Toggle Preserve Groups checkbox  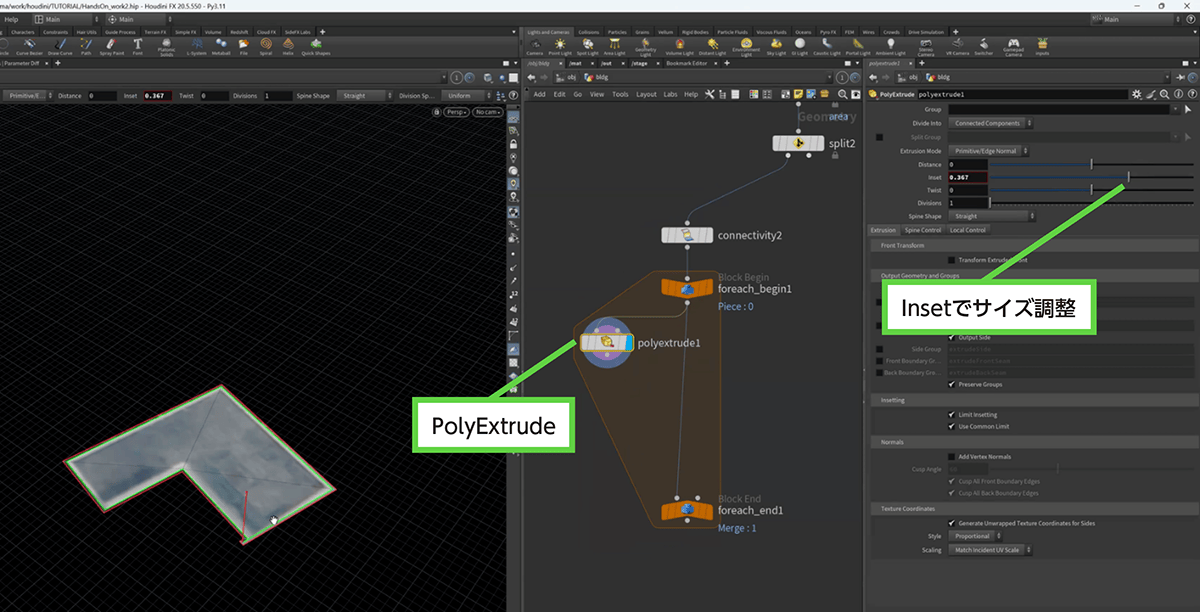950,384
